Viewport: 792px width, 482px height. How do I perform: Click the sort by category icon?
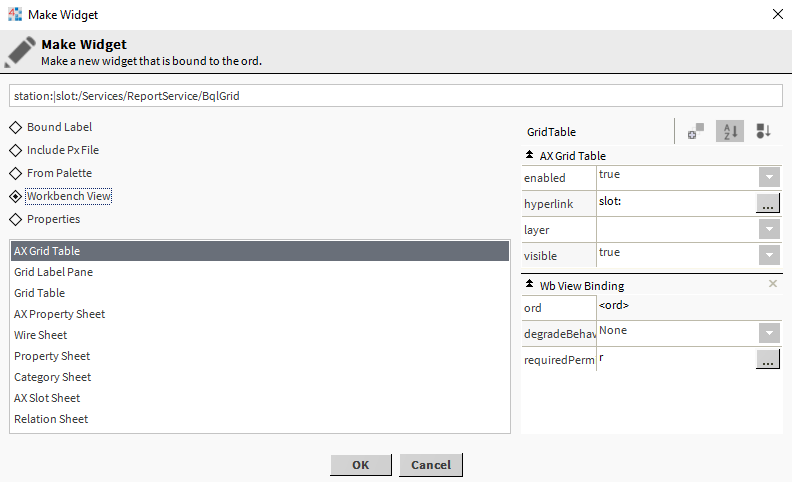click(764, 131)
